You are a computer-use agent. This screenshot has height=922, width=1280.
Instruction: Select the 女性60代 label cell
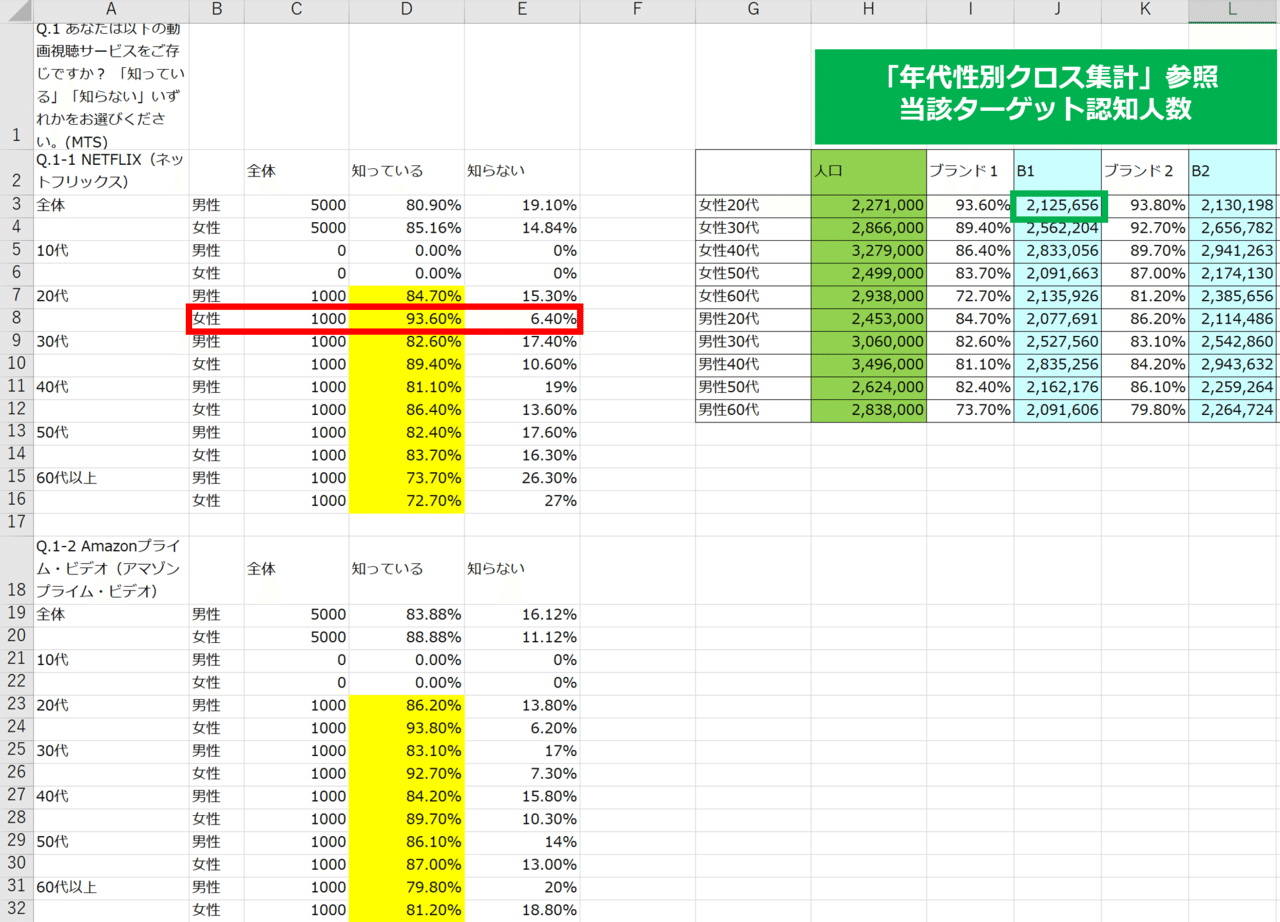(x=753, y=297)
